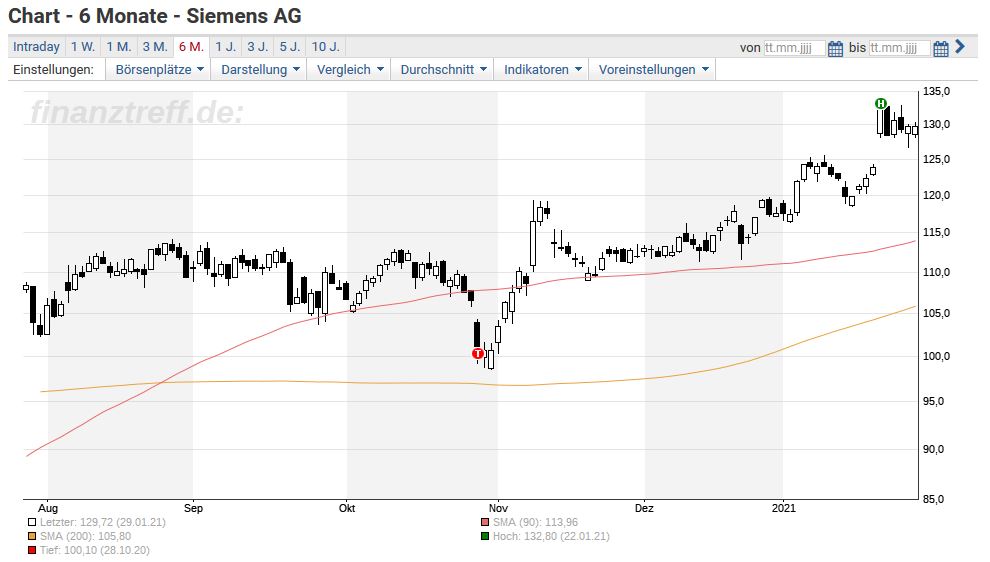Click the 'Sep' x-axis label
990x562 pixels.
pos(193,508)
